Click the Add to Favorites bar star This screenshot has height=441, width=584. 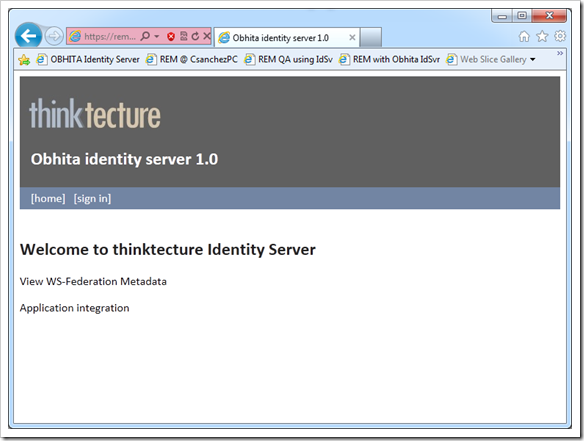[x=24, y=60]
